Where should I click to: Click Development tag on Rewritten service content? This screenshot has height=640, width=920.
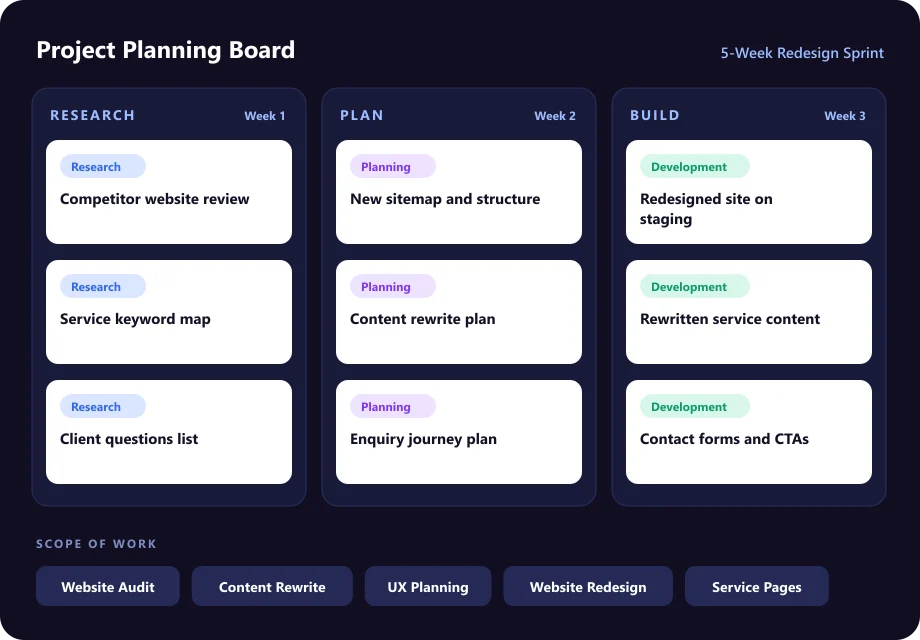click(695, 286)
